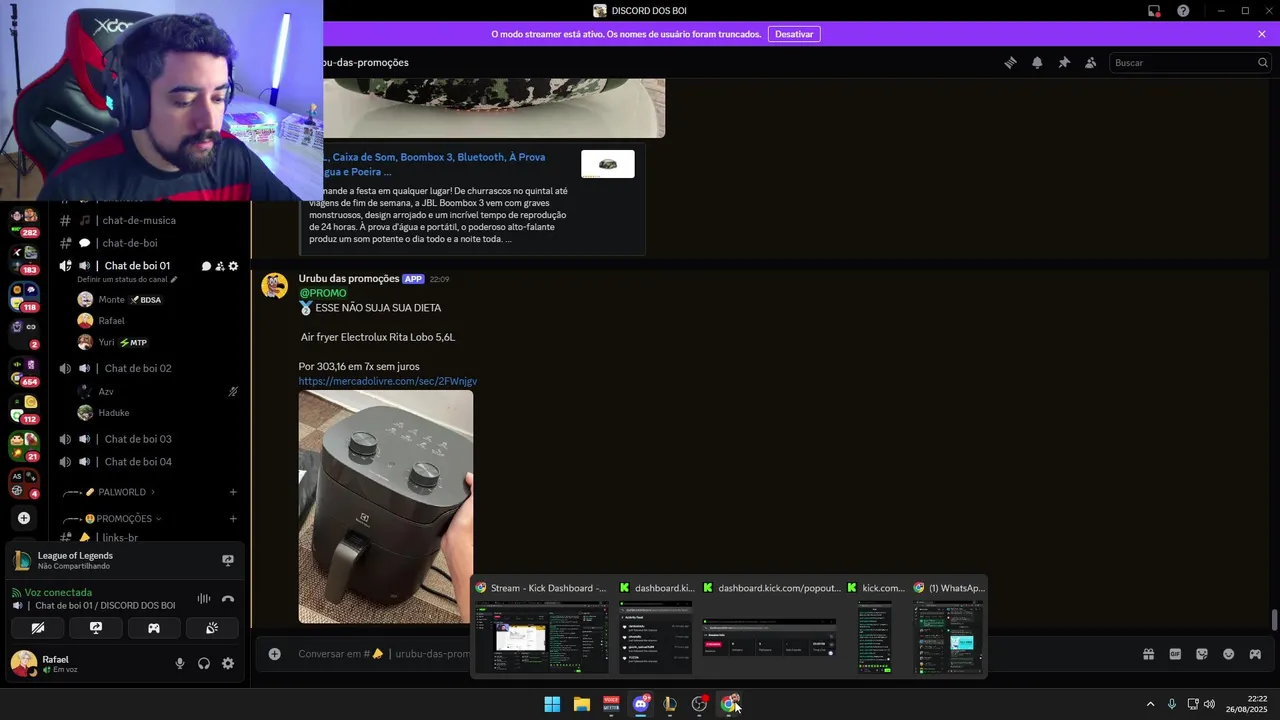Start an activity with gamepad button
Image resolution: width=1280 pixels, height=720 pixels.
coord(154,628)
